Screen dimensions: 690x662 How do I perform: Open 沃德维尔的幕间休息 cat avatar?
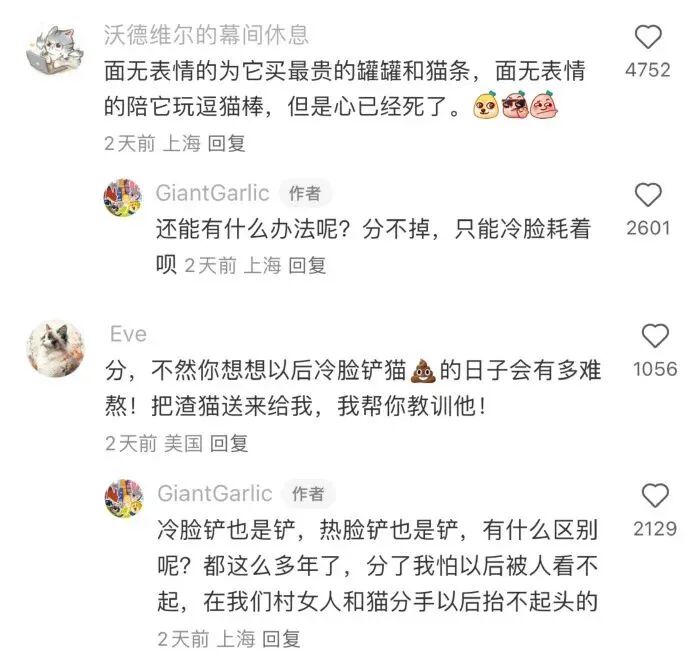(x=55, y=49)
